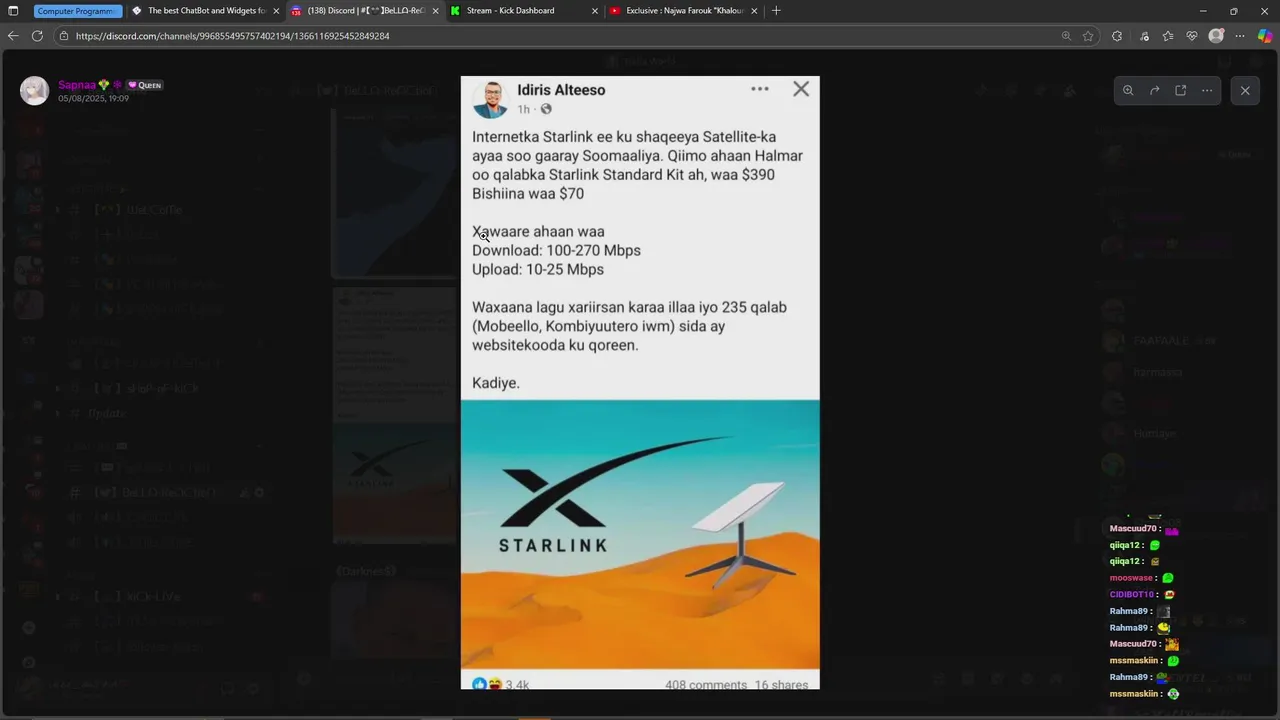The width and height of the screenshot is (1280, 720).
Task: Add page to favorites with star icon
Action: click(1088, 36)
